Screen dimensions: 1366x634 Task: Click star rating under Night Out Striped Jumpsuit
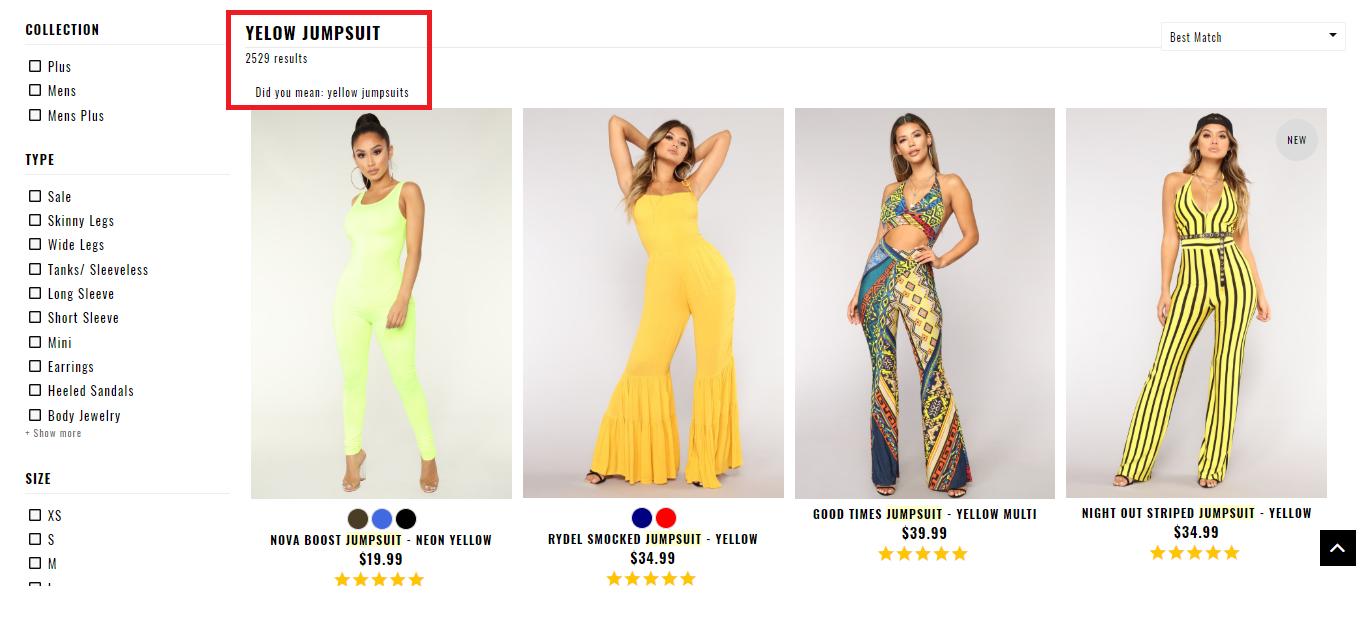[1195, 552]
